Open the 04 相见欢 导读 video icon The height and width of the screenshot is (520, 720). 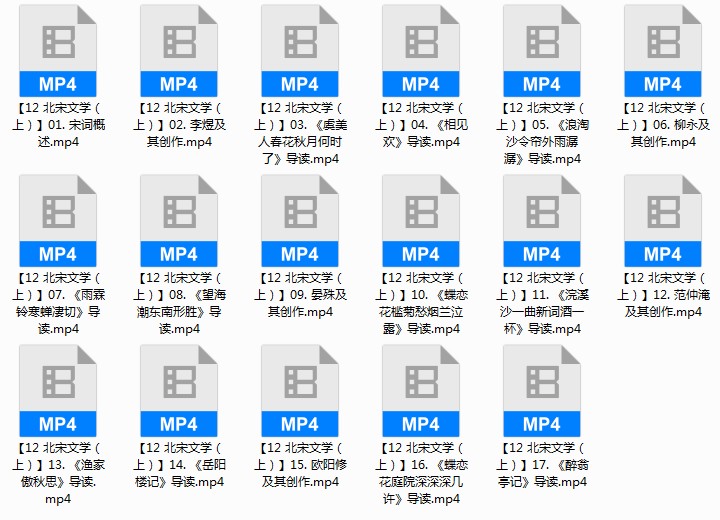point(421,51)
